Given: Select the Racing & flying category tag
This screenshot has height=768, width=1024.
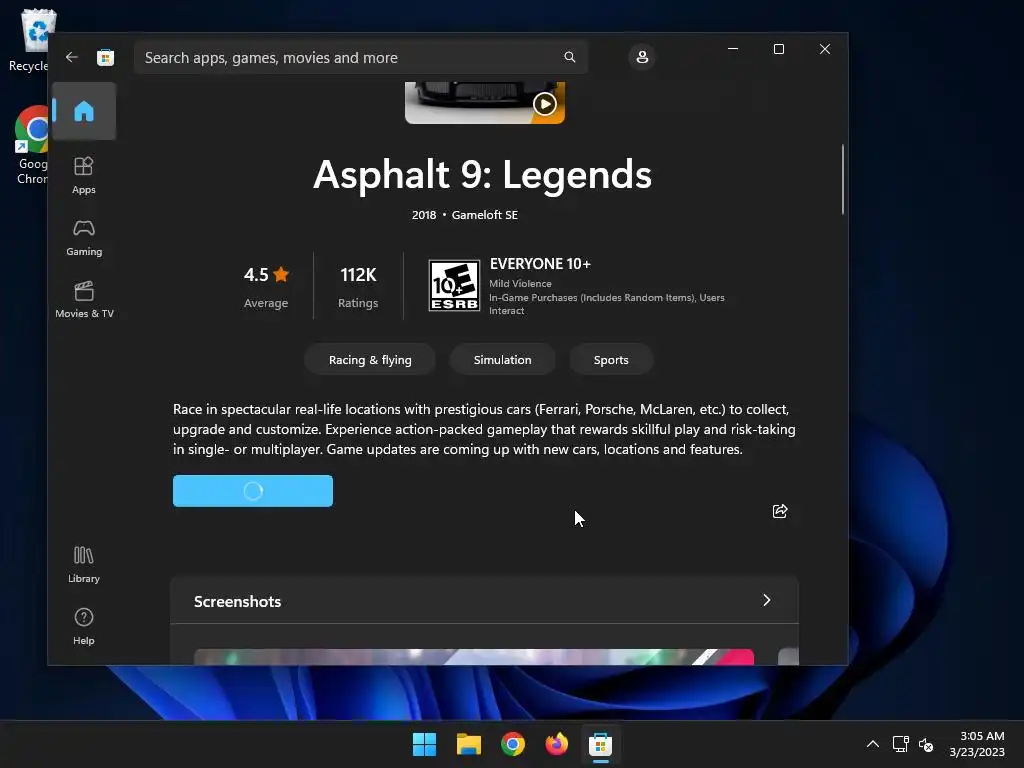Looking at the screenshot, I should [x=370, y=360].
